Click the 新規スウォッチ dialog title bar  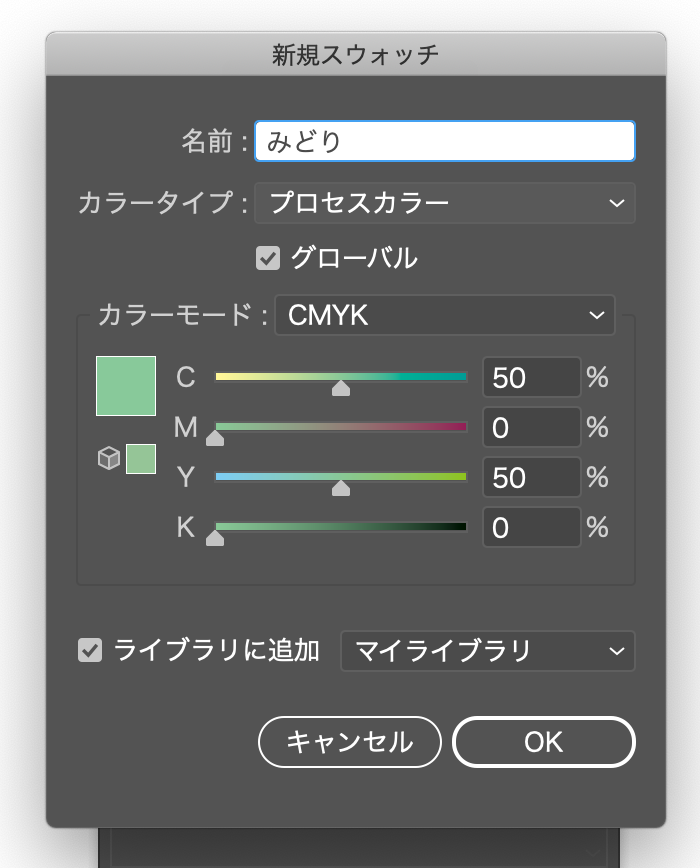356,54
